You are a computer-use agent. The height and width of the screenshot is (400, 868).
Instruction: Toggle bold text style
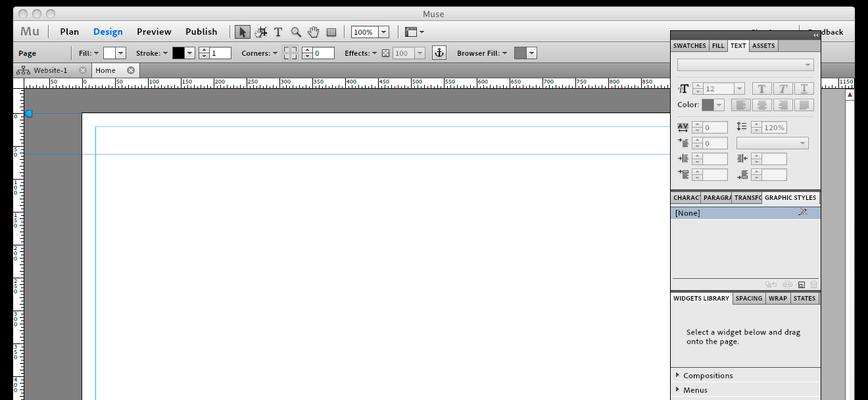[762, 89]
